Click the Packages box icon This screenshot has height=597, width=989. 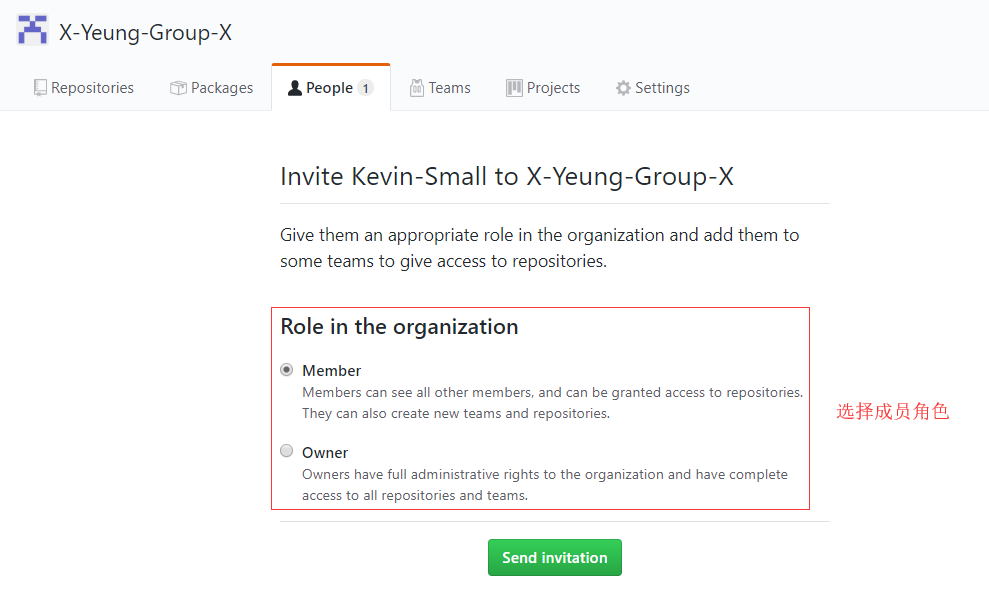tap(178, 88)
